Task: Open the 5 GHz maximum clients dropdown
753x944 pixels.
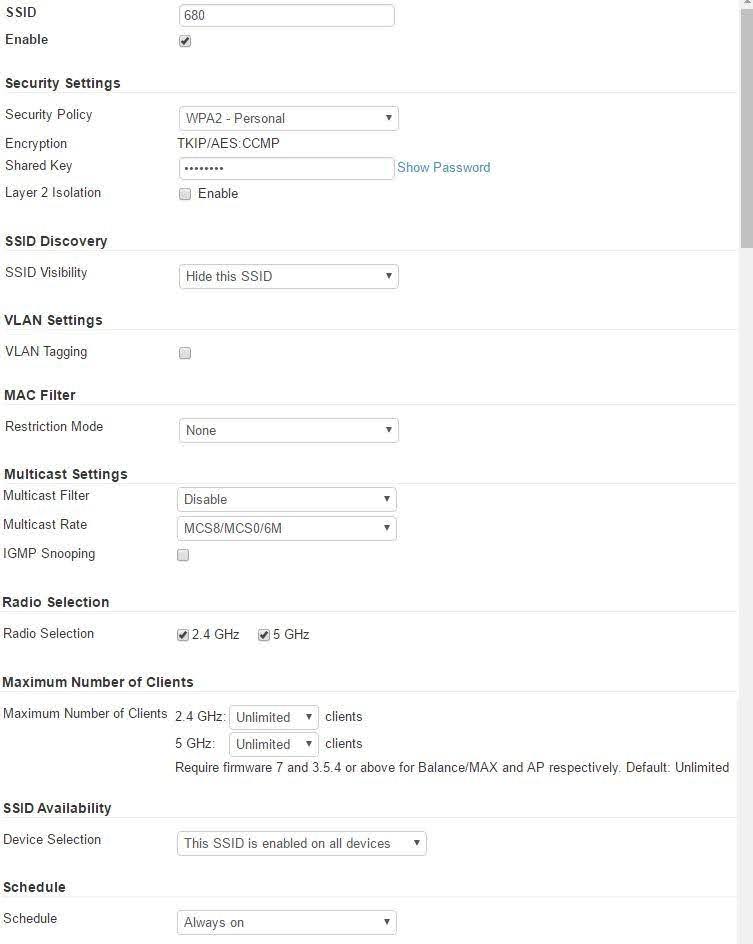Action: coord(273,744)
